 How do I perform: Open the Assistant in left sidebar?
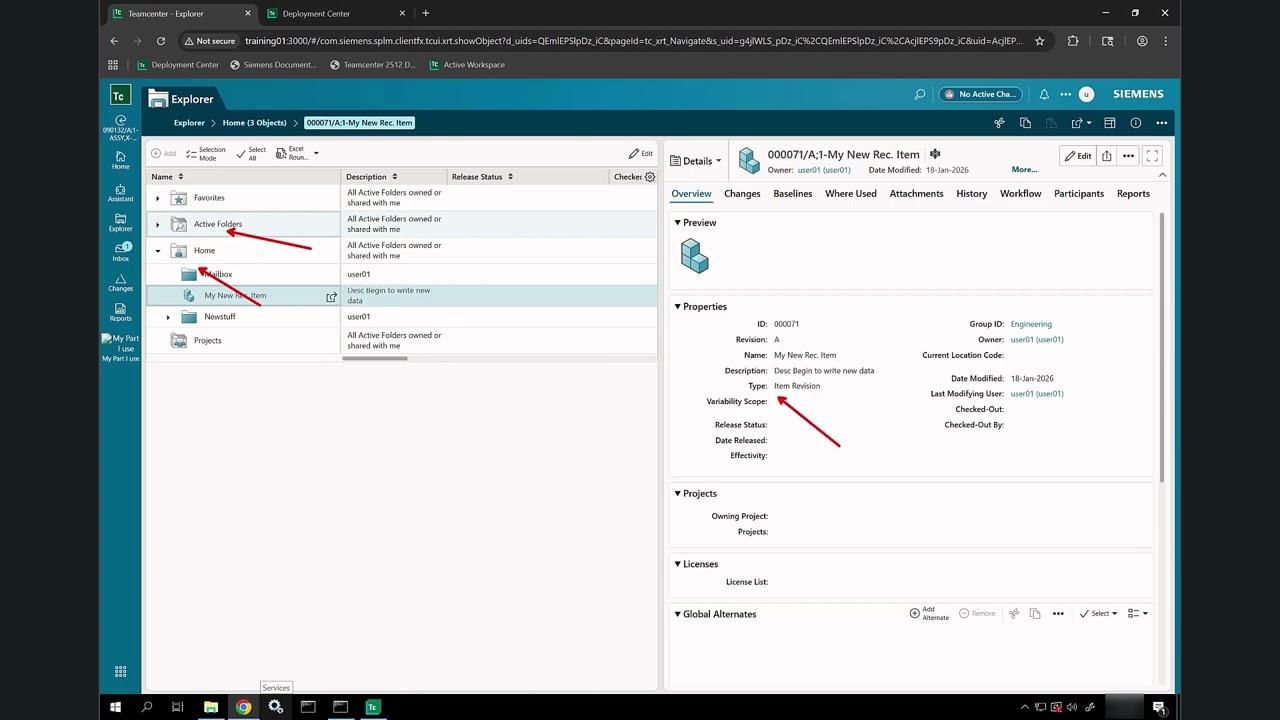tap(120, 193)
